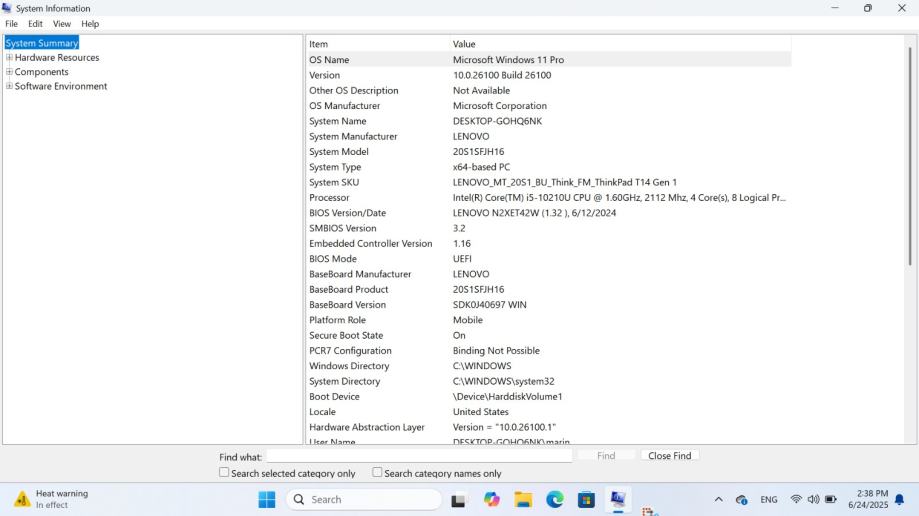Select the System Model row
Viewport: 919px width, 516px height.
pyautogui.click(x=549, y=151)
